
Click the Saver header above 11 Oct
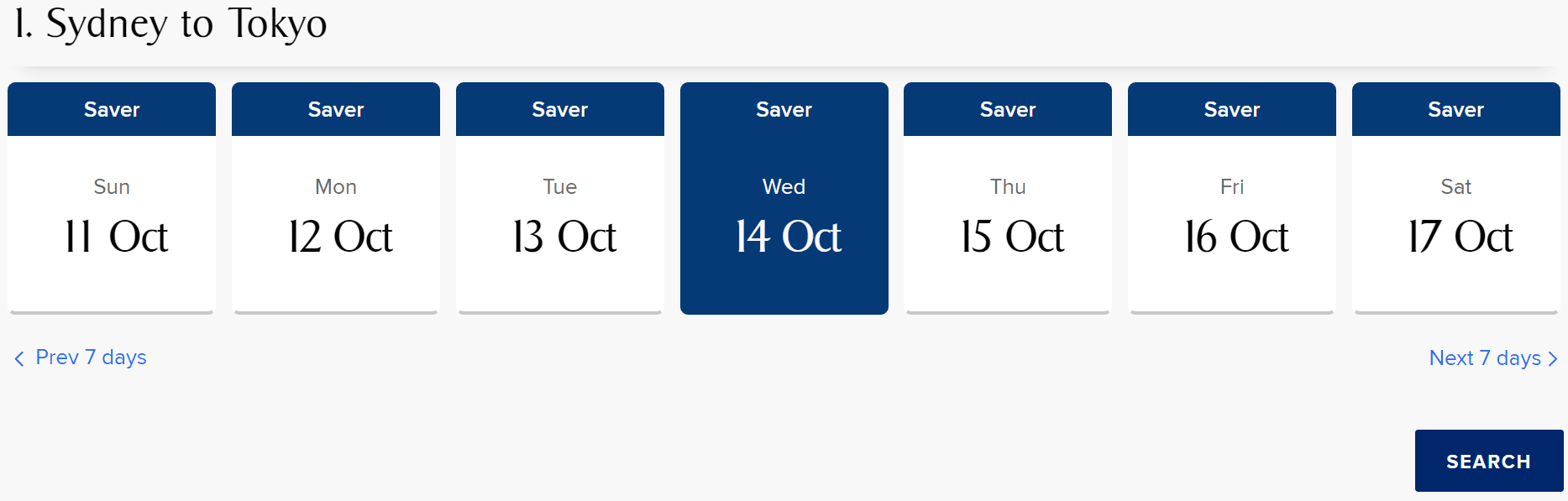112,109
